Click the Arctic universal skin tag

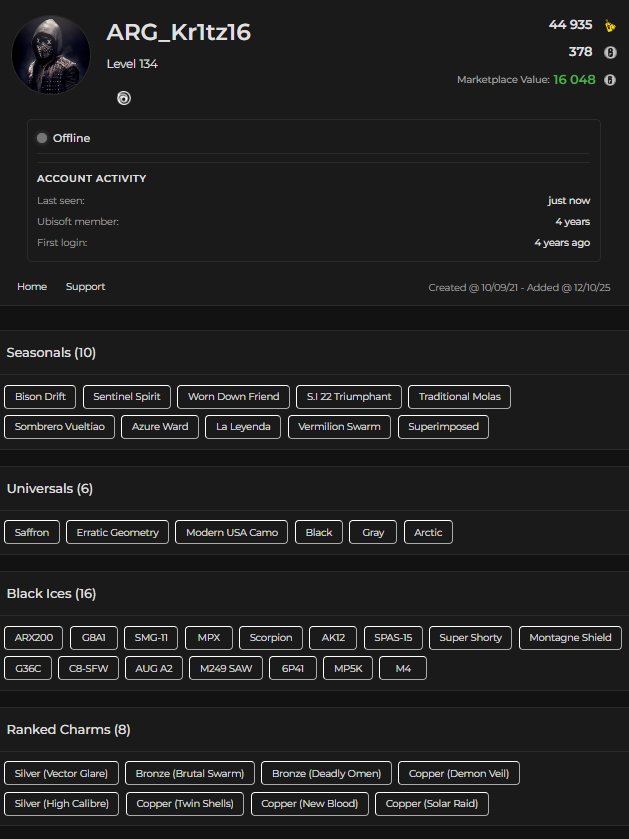click(428, 532)
